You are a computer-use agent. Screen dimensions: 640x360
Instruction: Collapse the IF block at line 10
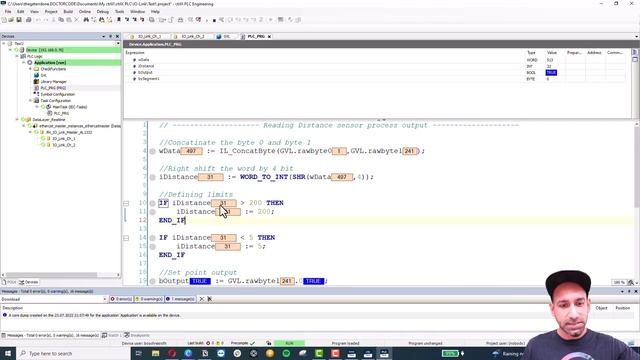point(126,203)
